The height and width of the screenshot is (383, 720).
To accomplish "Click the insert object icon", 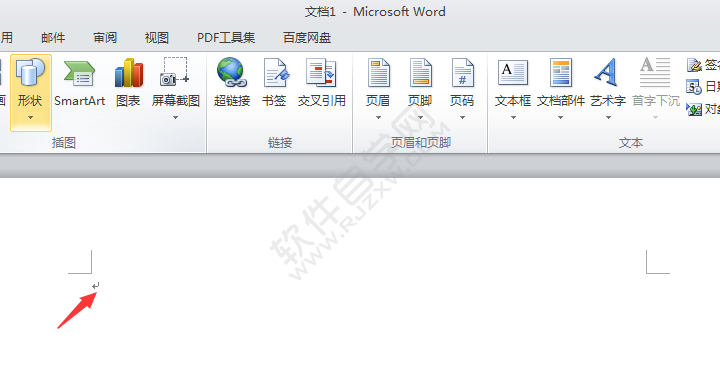I will [694, 109].
